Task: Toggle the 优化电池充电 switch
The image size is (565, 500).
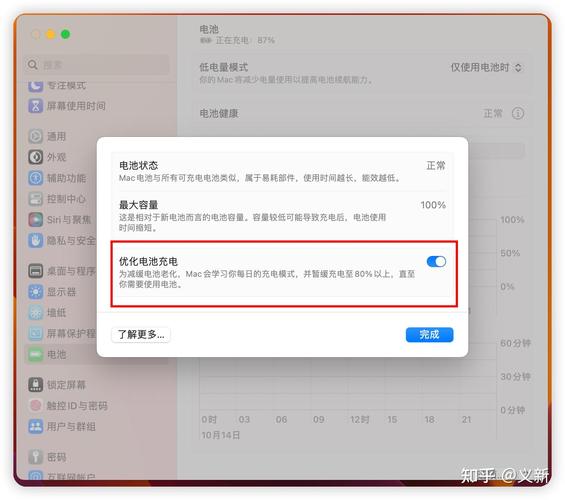Action: click(436, 262)
